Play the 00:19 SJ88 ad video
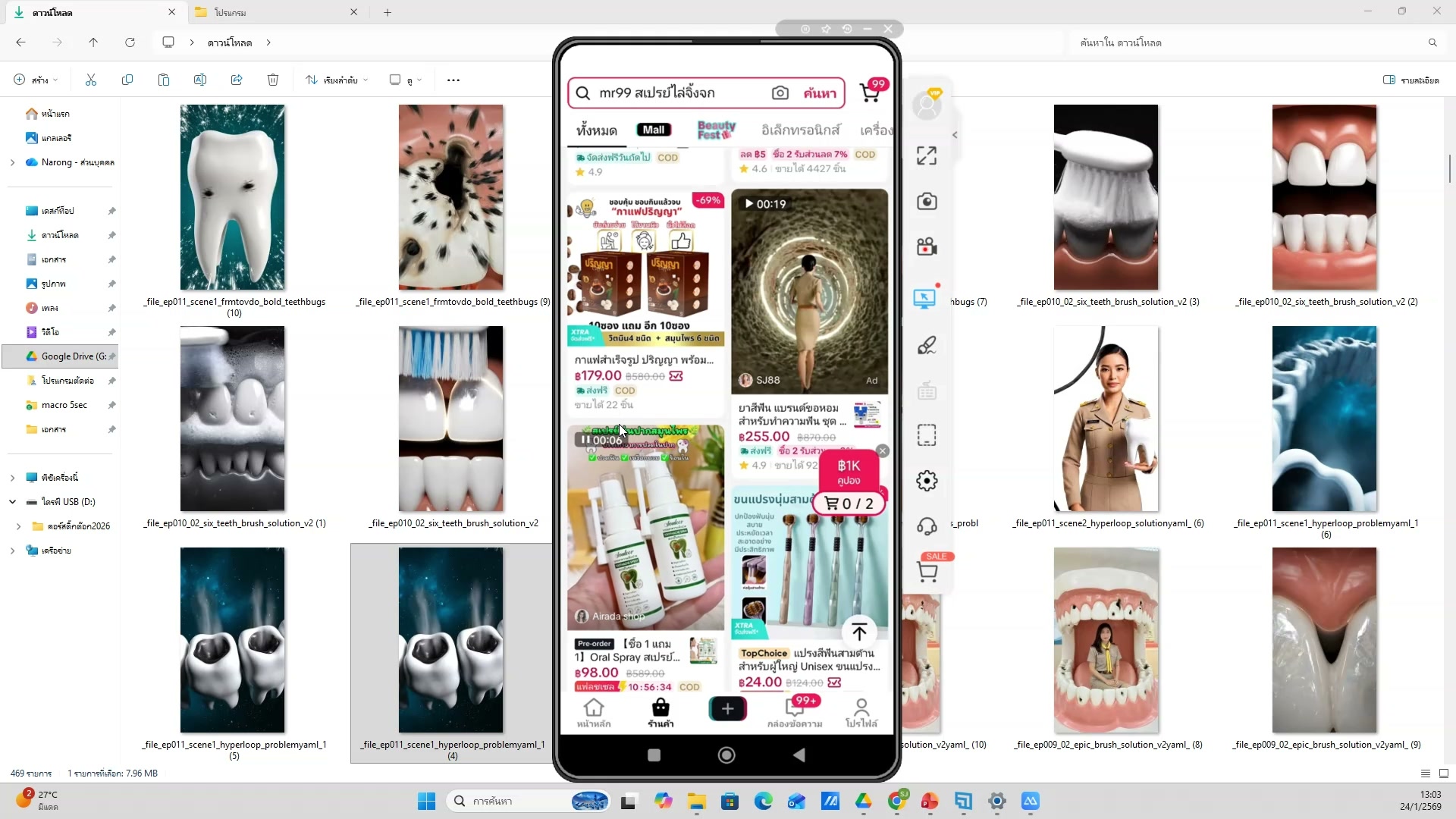The height and width of the screenshot is (819, 1456). (x=750, y=204)
